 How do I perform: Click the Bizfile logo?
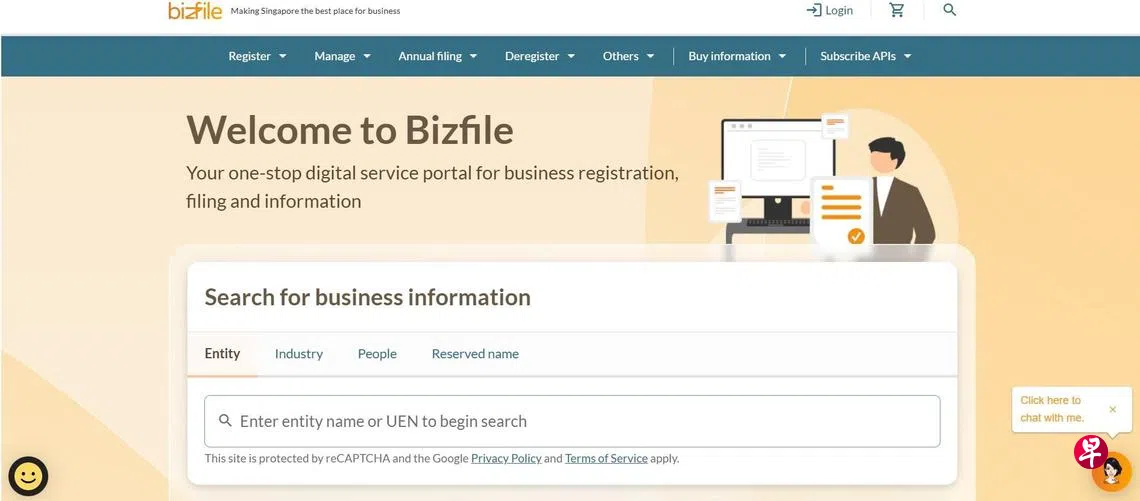[x=195, y=10]
